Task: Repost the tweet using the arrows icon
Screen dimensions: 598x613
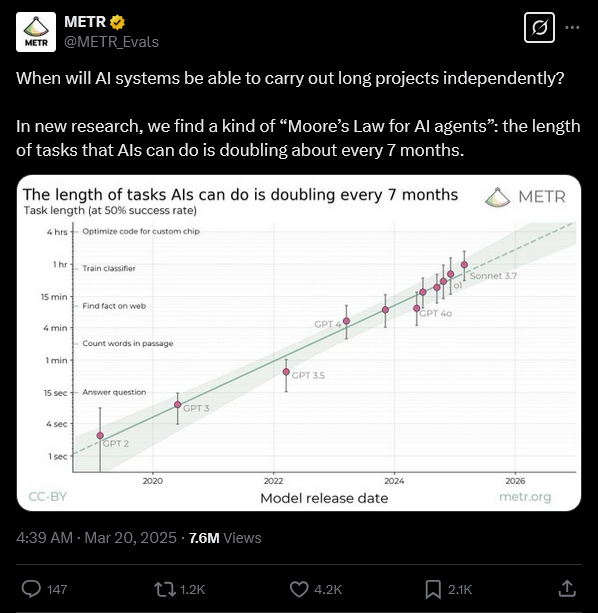Action: pos(163,589)
